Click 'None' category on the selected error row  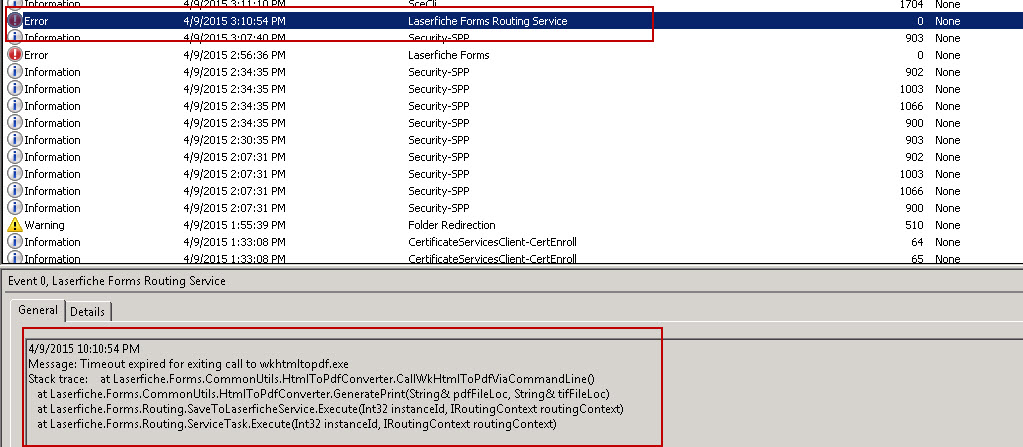947,21
